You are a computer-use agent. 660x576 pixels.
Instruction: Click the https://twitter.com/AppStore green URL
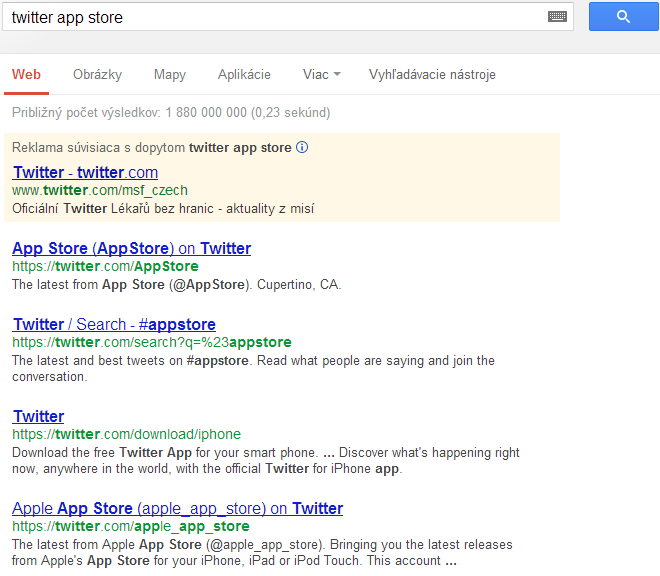(x=105, y=266)
